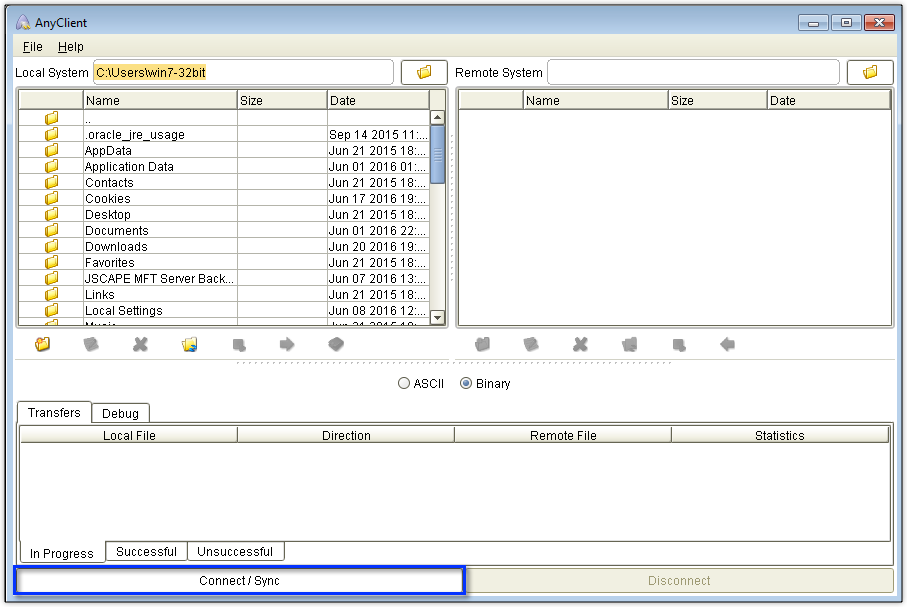Image resolution: width=907 pixels, height=607 pixels.
Task: Click the remote download left-arrow icon
Action: point(728,344)
